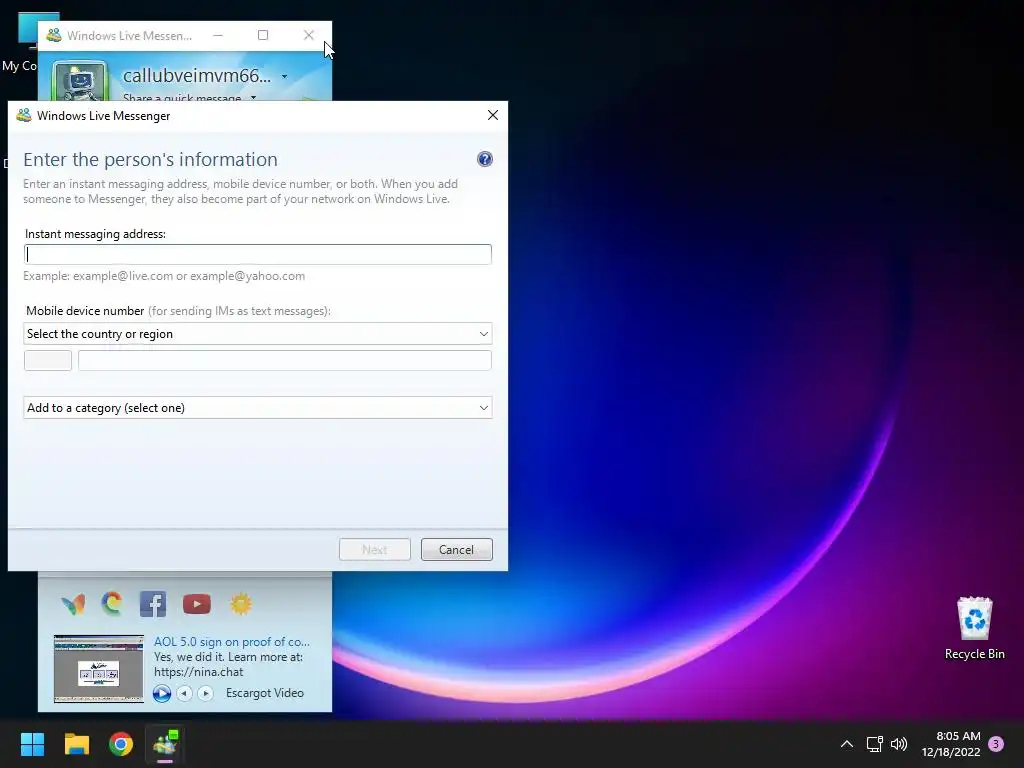Viewport: 1024px width, 768px height.
Task: Open the help icon in the dialog
Action: (x=485, y=159)
